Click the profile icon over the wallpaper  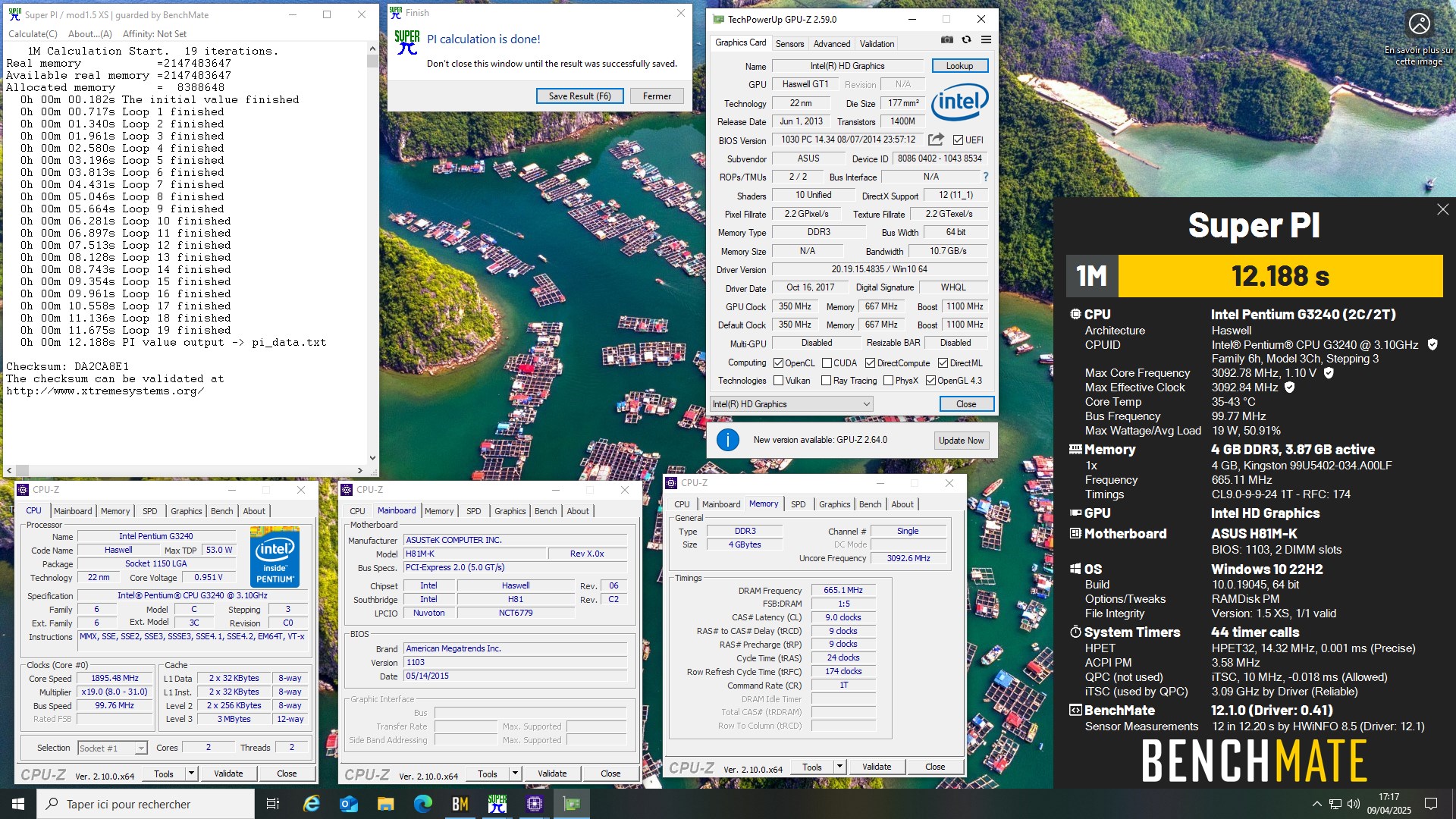pyautogui.click(x=1419, y=24)
